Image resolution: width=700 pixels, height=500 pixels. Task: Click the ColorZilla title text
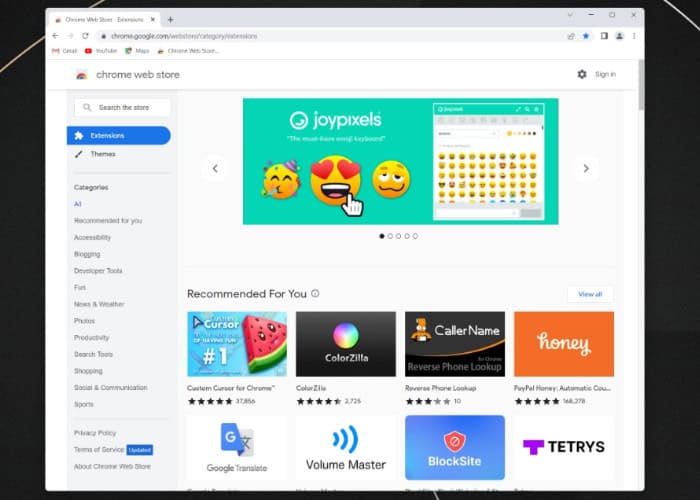[x=311, y=388]
